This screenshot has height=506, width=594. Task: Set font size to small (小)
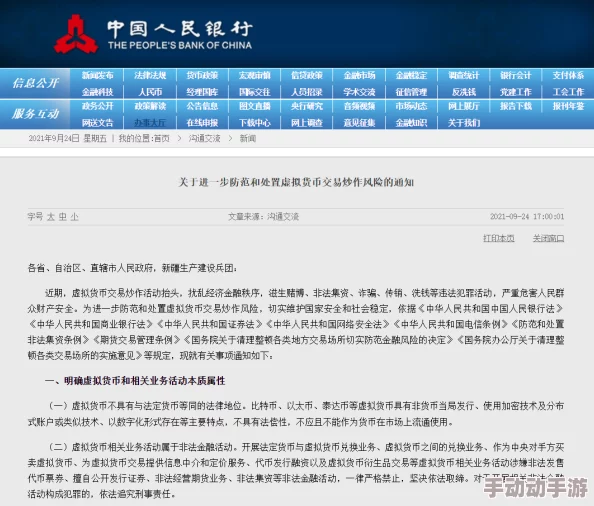coord(74,217)
